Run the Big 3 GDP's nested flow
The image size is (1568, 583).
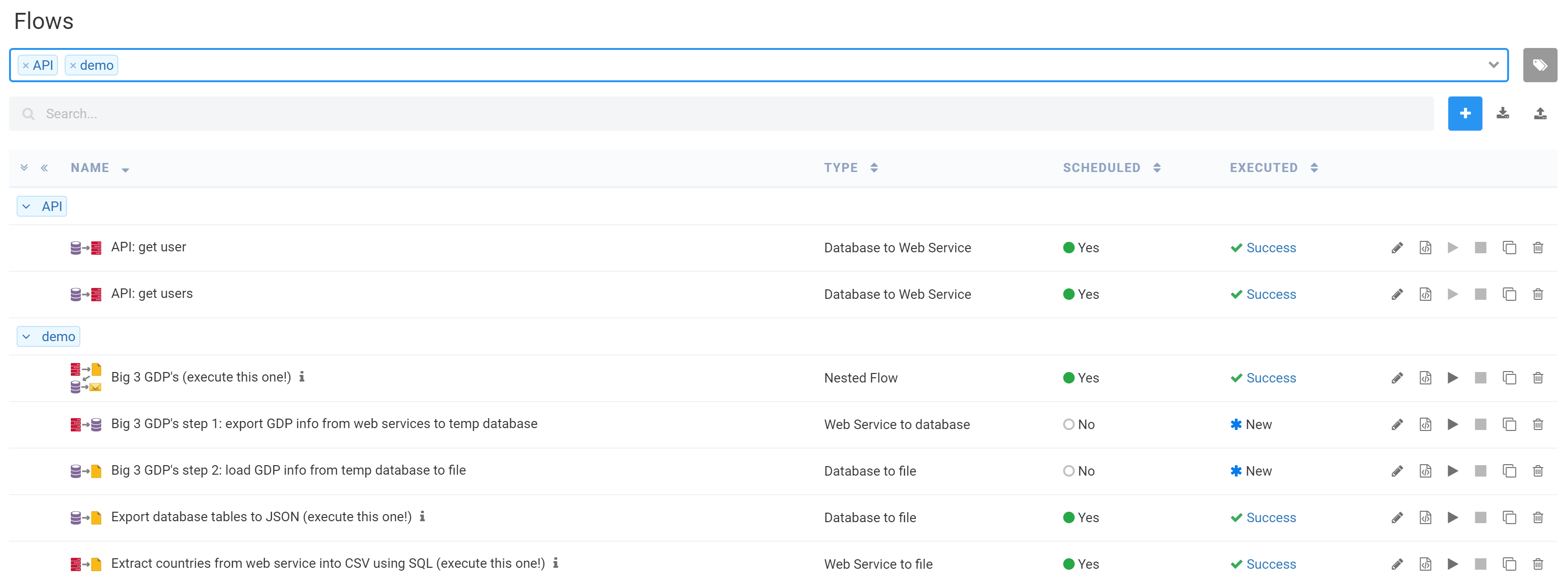click(x=1453, y=378)
